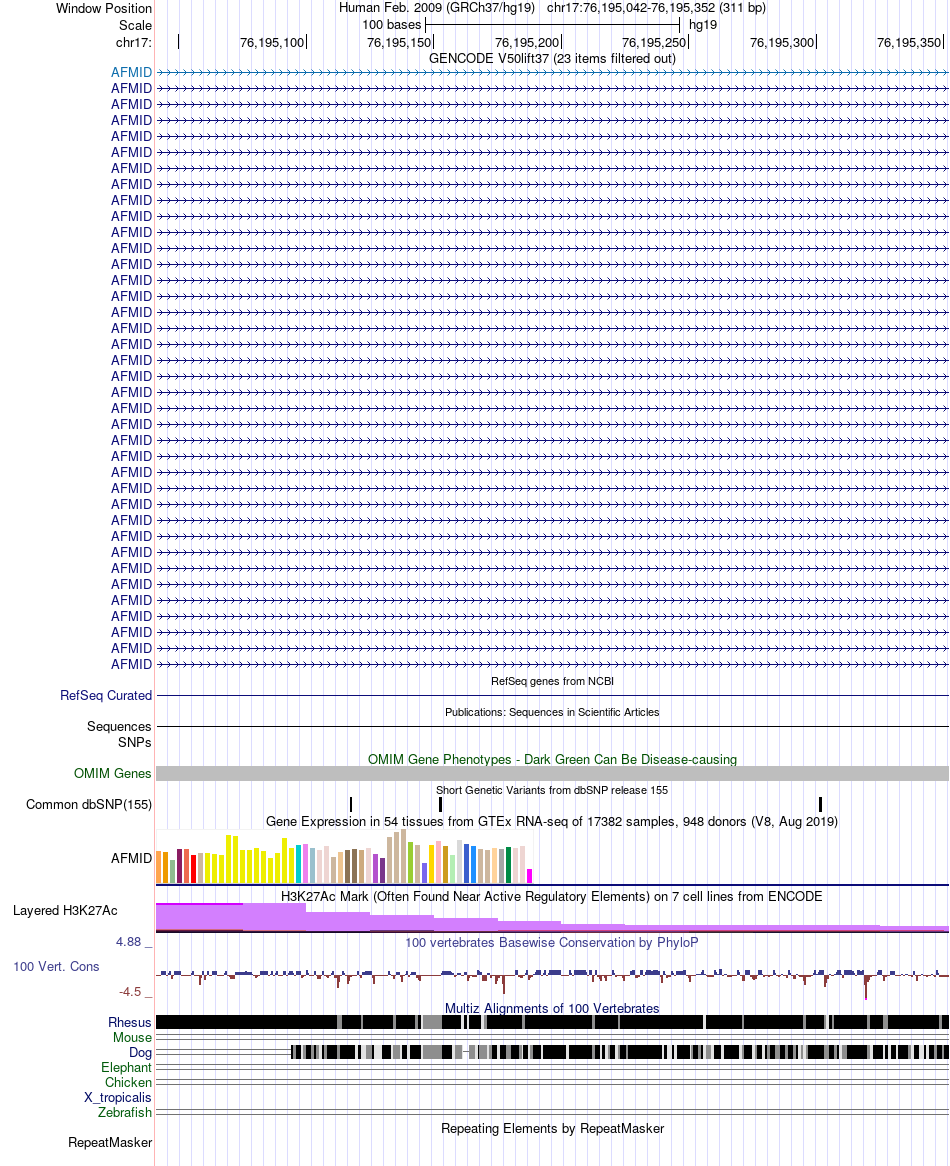Screen dimensions: 950x1166
Task: Click the Rhesus alignment block row
Action: [552, 1022]
